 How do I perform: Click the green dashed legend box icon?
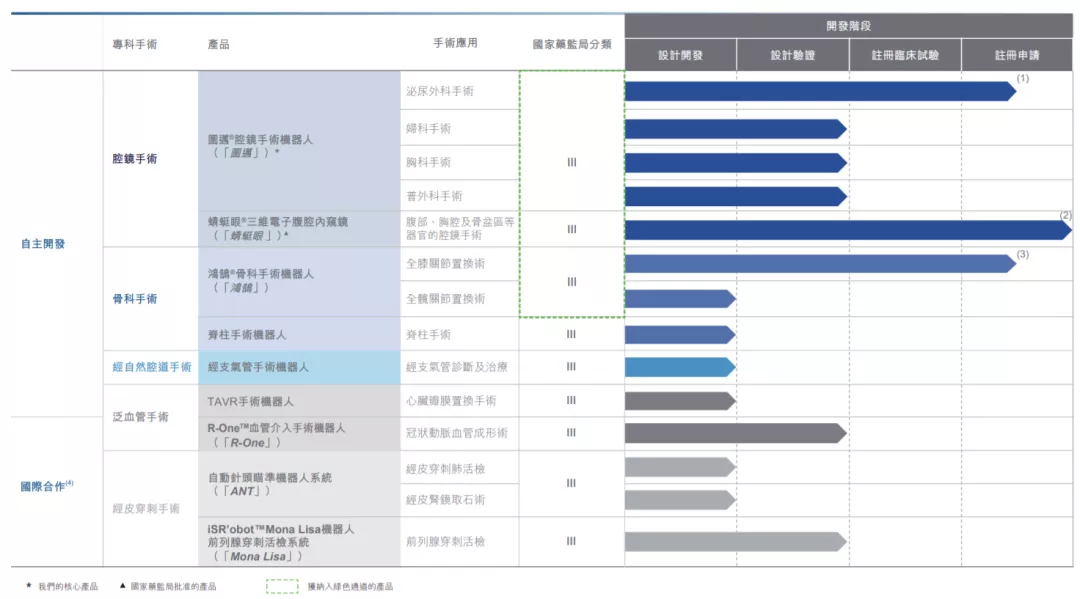tap(282, 586)
